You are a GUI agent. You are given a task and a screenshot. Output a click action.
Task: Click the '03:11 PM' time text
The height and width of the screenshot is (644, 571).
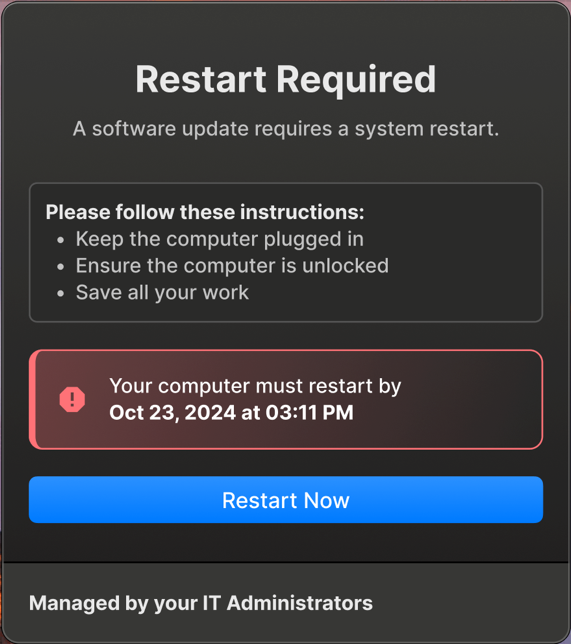pos(309,413)
